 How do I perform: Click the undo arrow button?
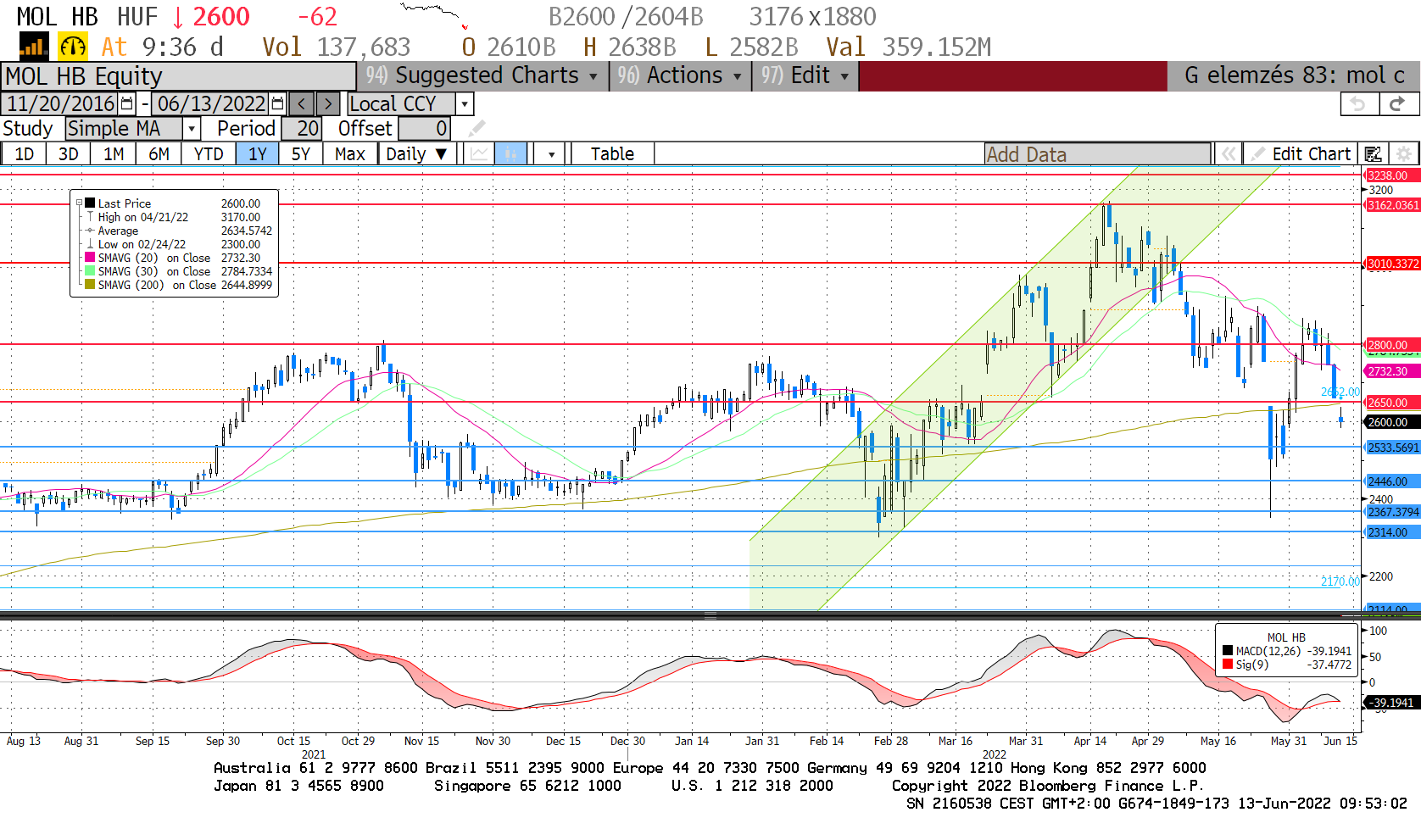pos(1358,103)
